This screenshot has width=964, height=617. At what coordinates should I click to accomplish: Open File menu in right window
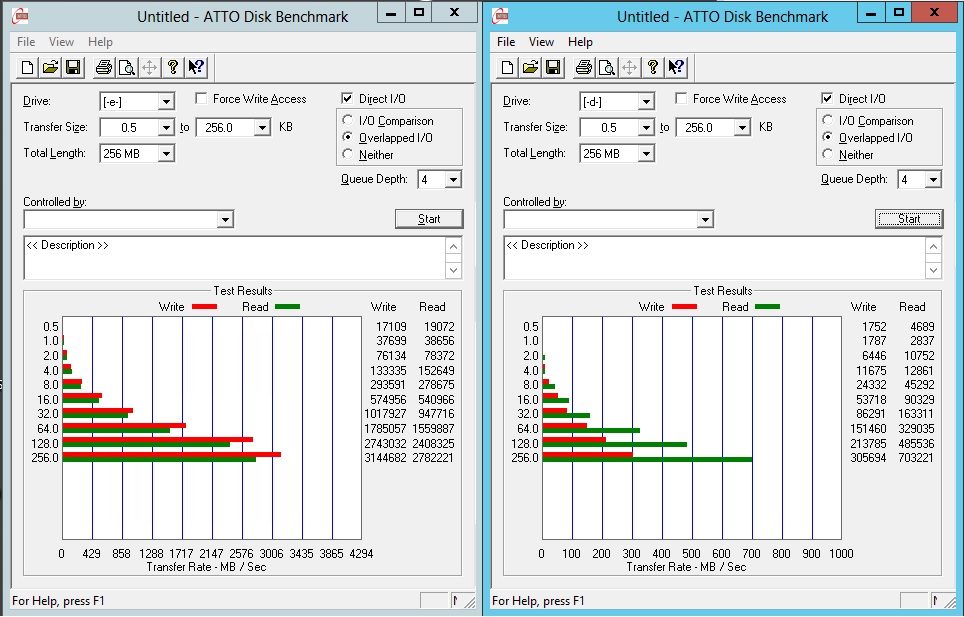tap(506, 42)
